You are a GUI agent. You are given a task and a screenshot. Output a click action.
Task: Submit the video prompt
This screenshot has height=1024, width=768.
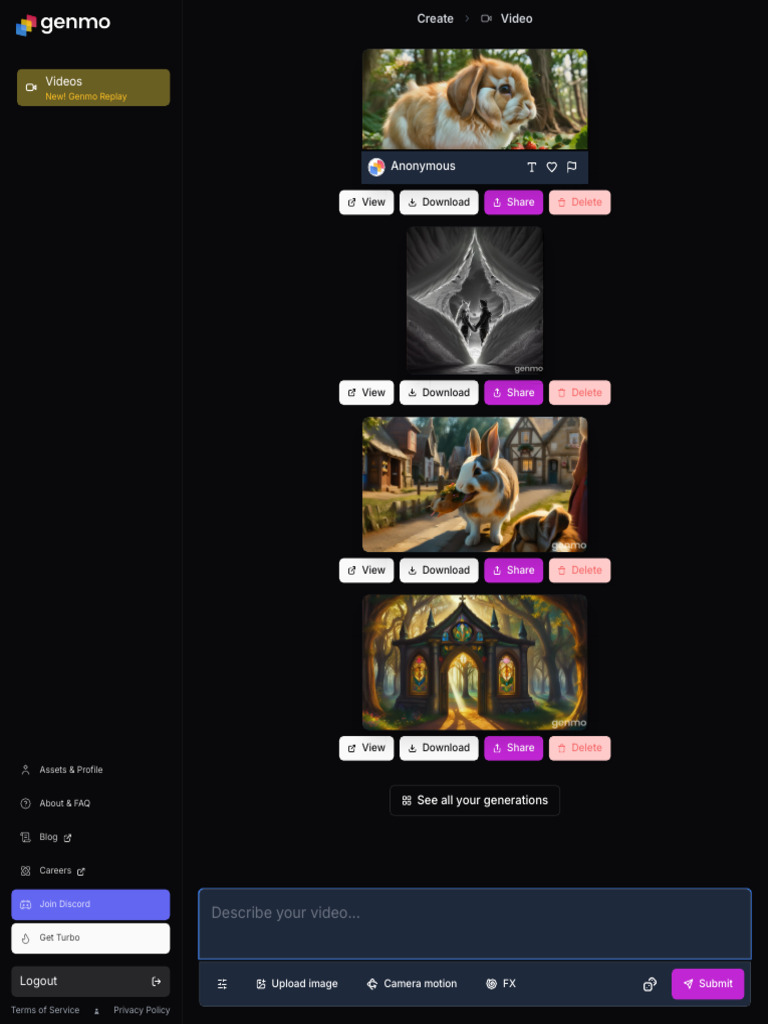[x=708, y=984]
